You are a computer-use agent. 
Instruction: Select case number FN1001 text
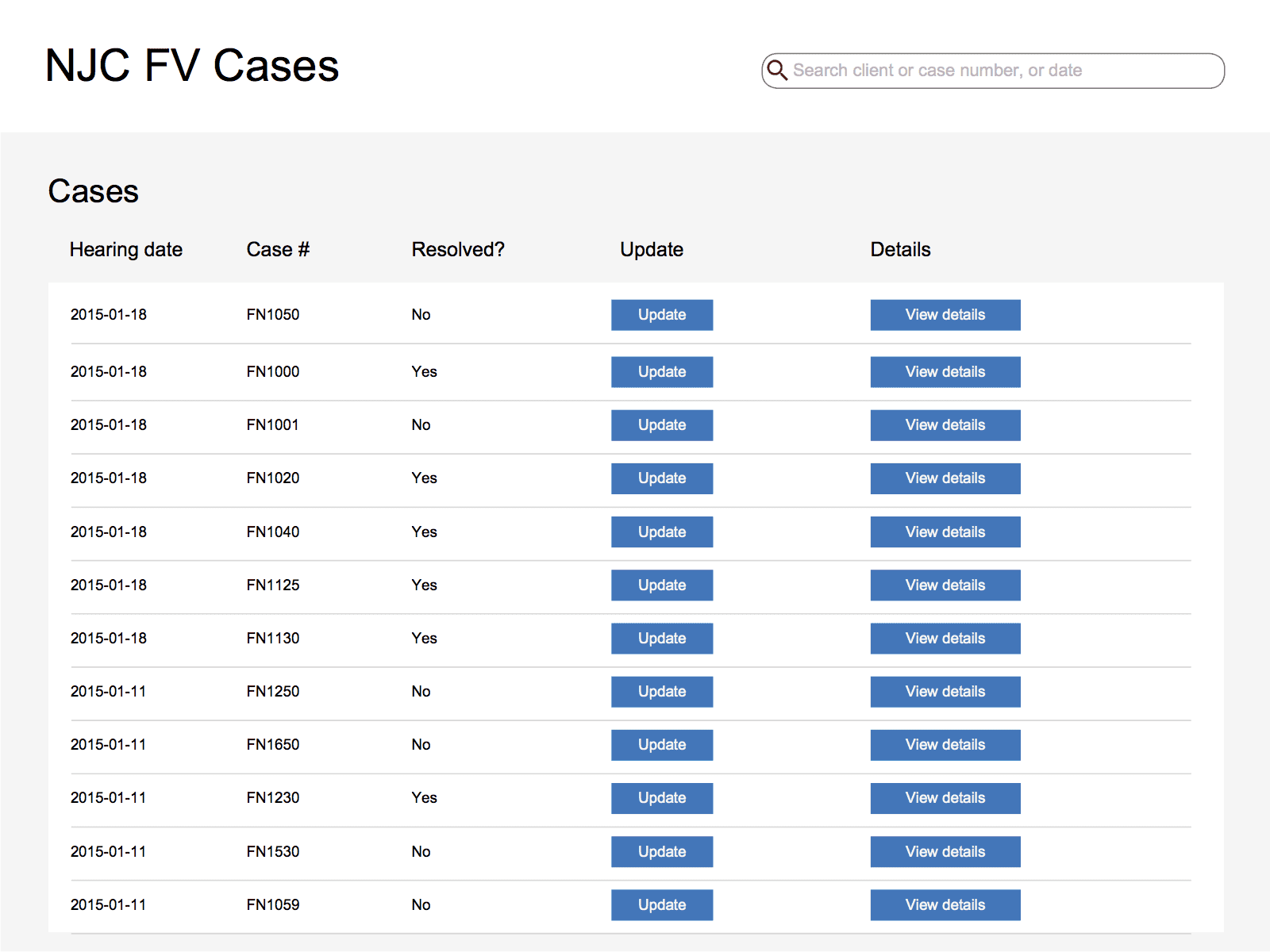tap(273, 425)
